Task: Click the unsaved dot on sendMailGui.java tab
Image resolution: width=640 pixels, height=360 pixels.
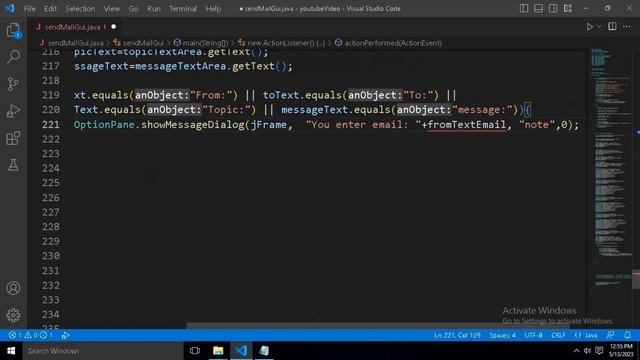Action: pos(113,27)
